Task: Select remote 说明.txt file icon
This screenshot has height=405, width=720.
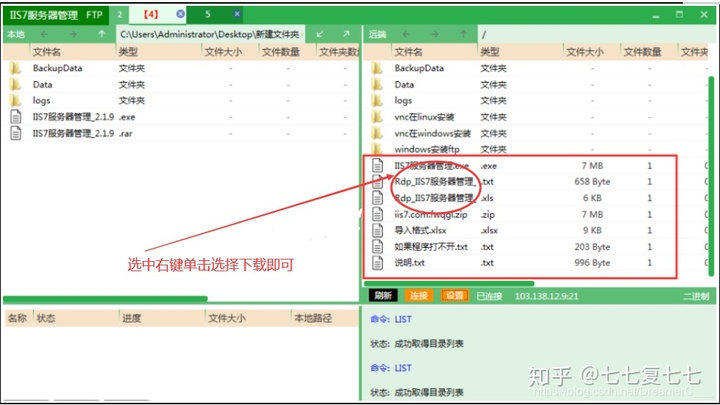Action: [377, 263]
